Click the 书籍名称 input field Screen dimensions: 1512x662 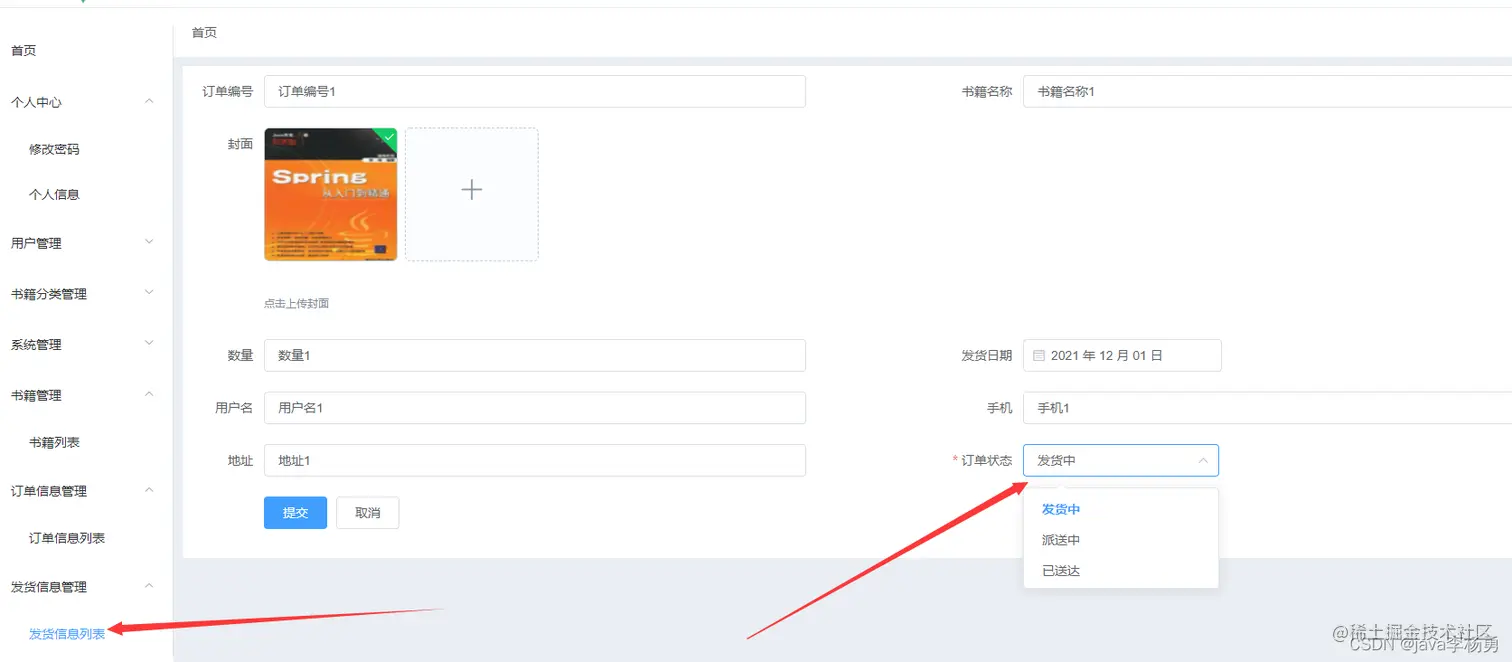[1267, 91]
